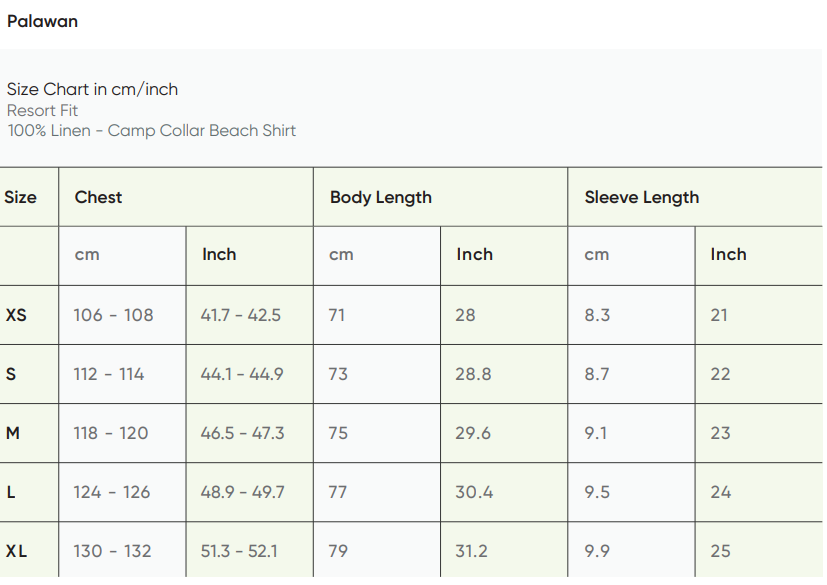Select the chest inch cell '44.1 - 44.9'
The width and height of the screenshot is (827, 585).
click(242, 374)
